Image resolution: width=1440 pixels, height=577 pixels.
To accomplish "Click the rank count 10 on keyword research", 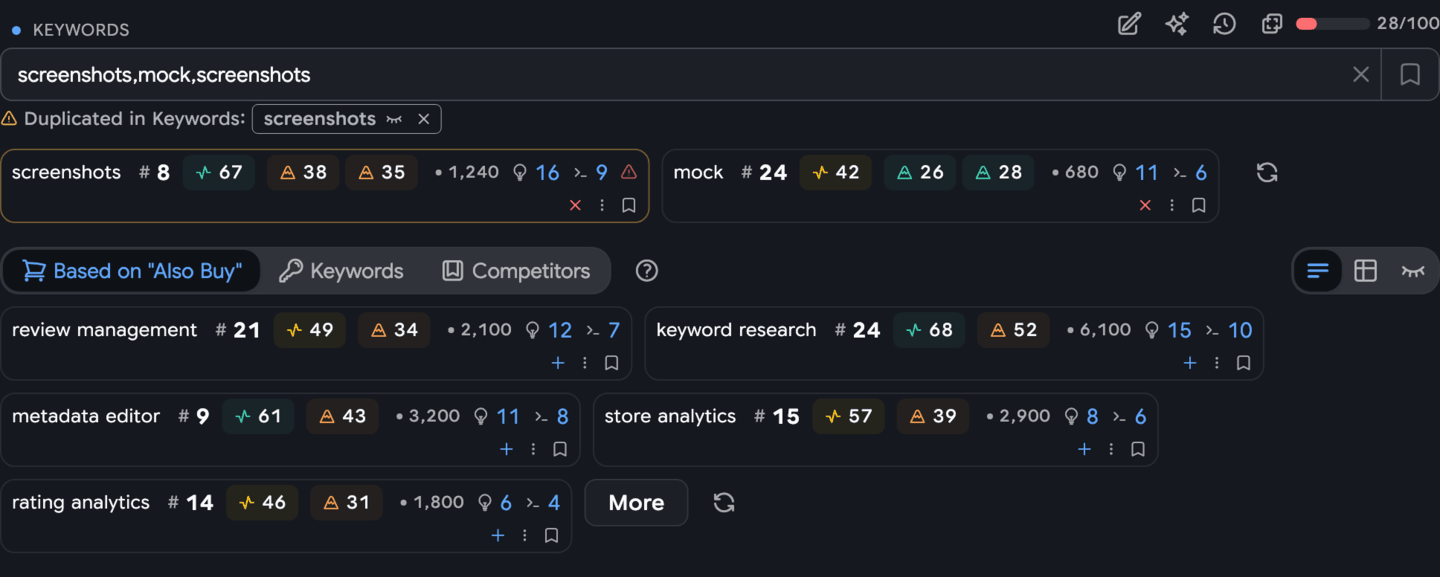I will [1229, 330].
